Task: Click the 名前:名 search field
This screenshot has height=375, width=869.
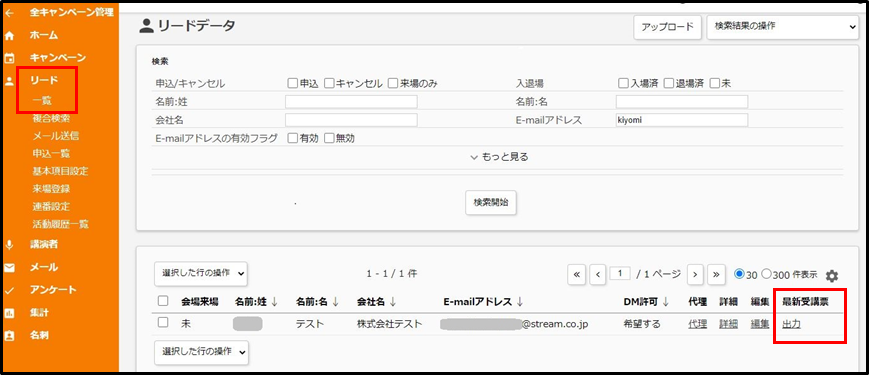Action: pos(682,102)
